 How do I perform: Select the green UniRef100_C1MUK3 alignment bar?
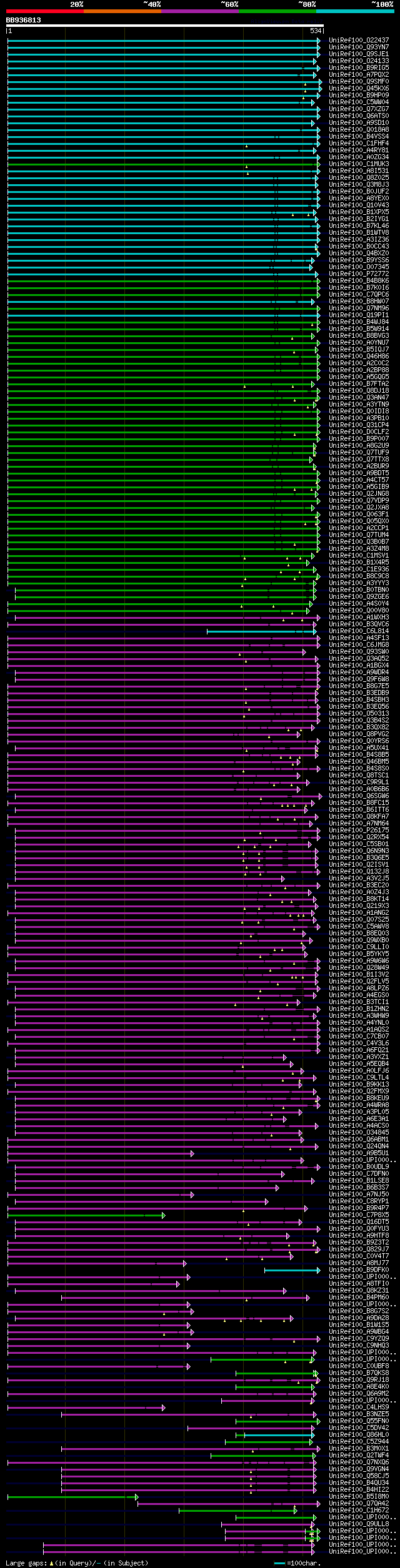162,164
